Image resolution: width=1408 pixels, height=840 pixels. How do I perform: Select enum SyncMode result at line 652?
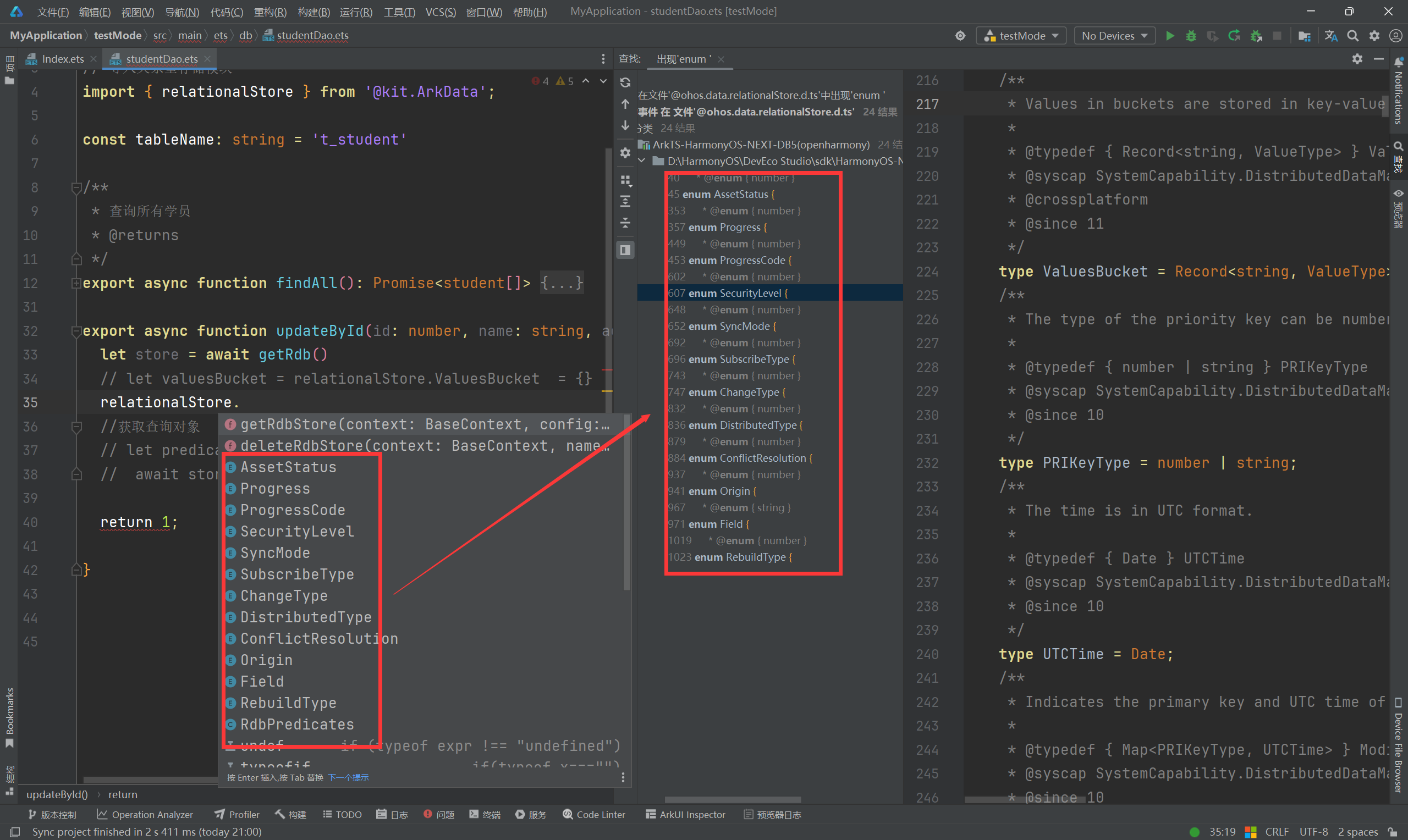point(769,326)
